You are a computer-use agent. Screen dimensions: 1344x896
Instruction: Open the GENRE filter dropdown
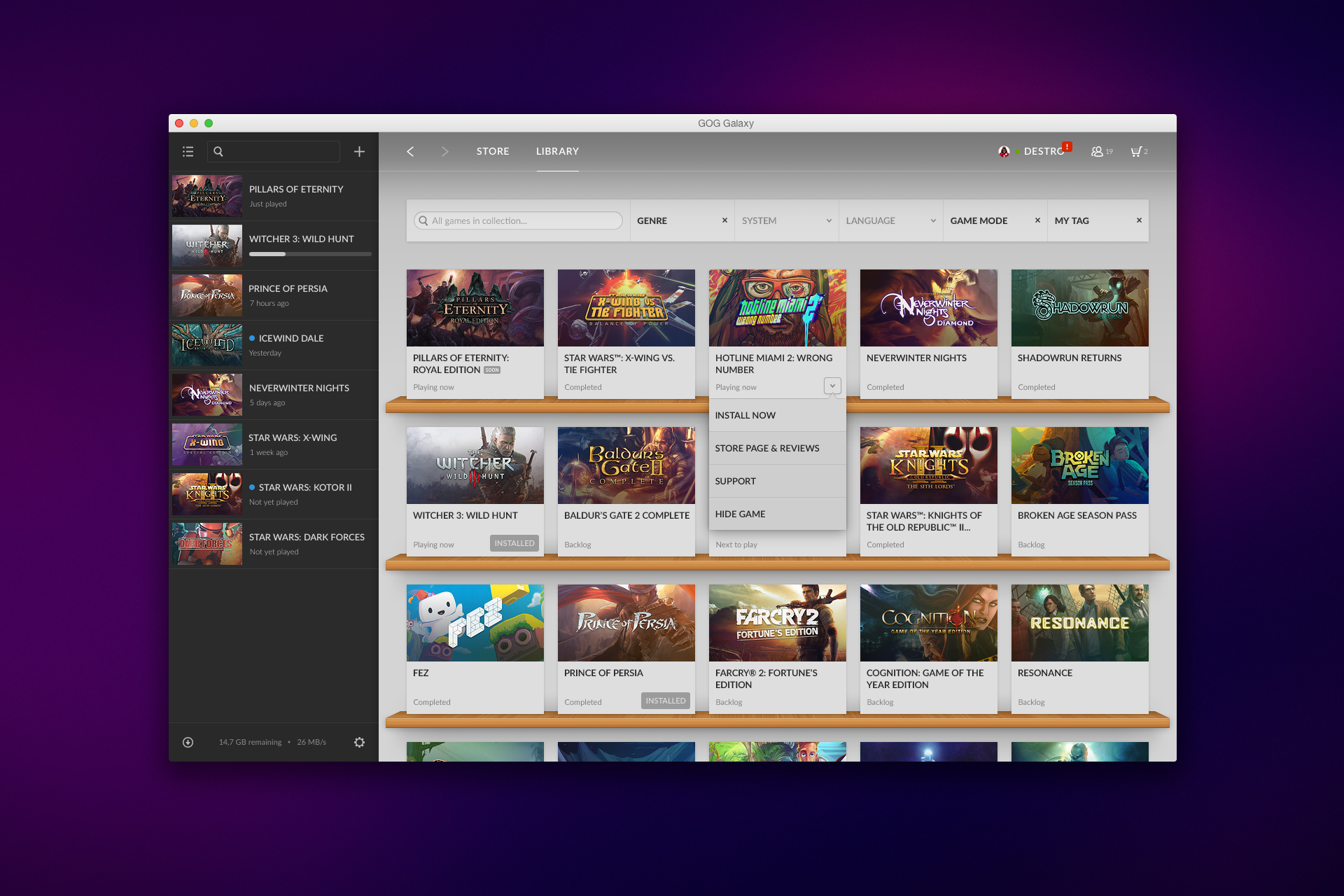coord(661,219)
